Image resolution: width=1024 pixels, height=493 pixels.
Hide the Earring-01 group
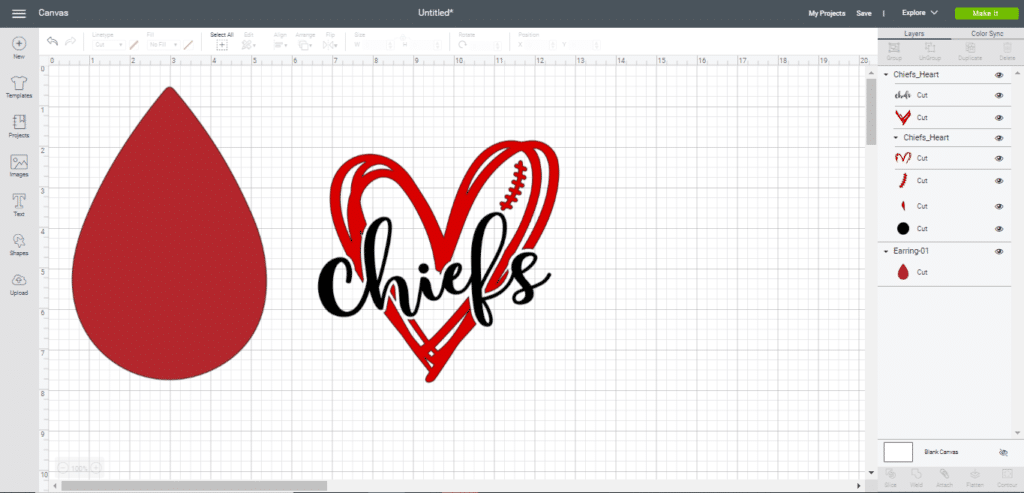(999, 251)
